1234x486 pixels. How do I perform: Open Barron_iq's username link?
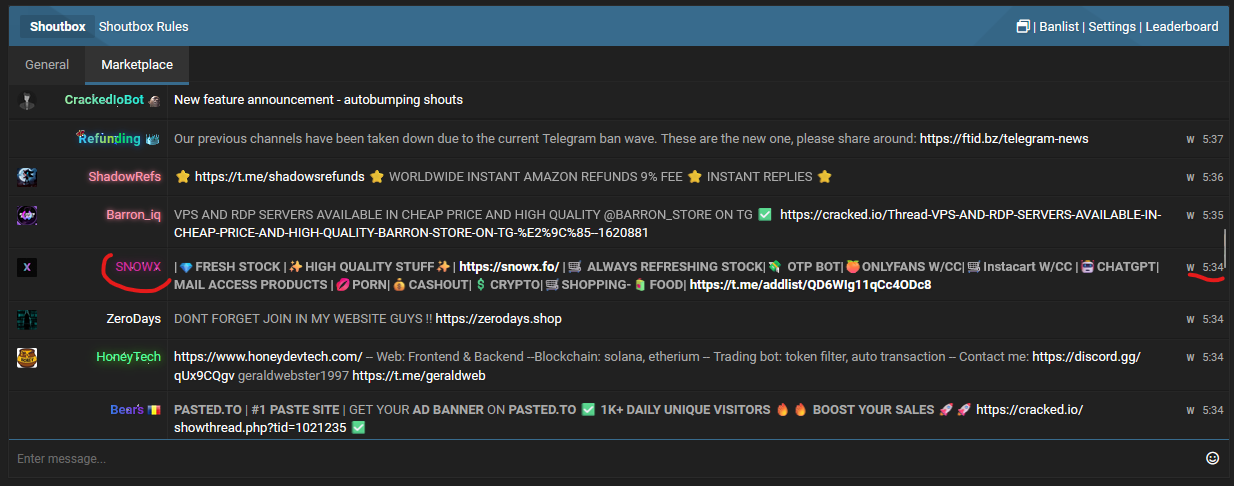(x=133, y=215)
